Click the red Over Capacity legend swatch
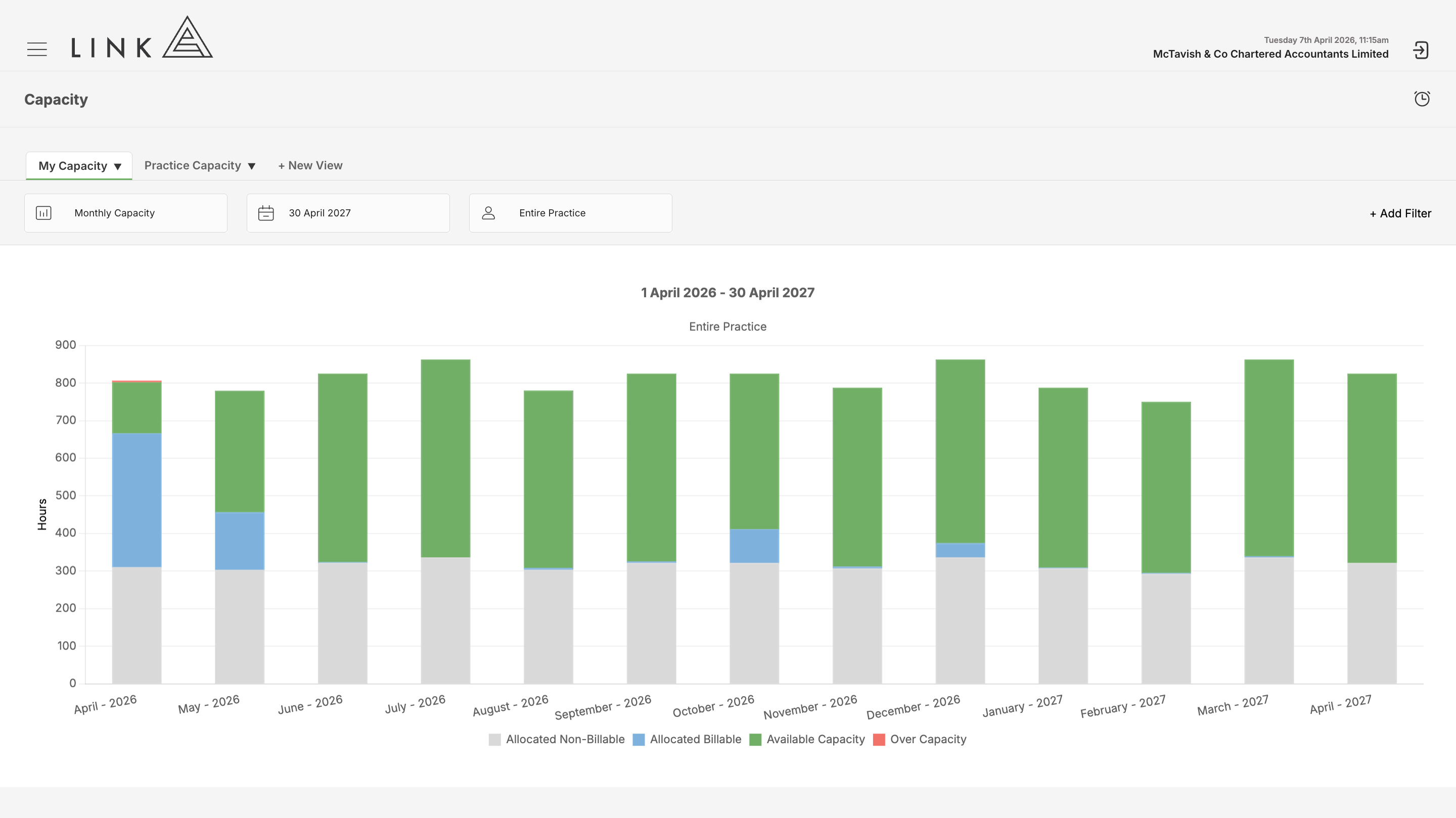Image resolution: width=1456 pixels, height=818 pixels. 879,740
